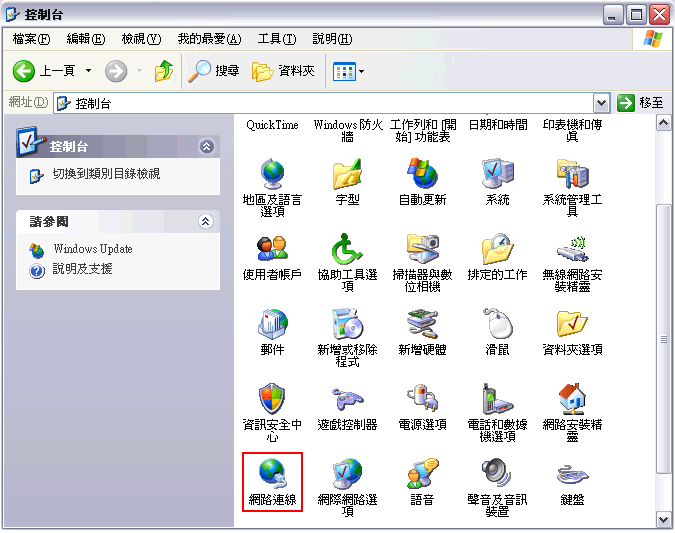
Task: Click the scrollbar down arrow
Action: (663, 520)
